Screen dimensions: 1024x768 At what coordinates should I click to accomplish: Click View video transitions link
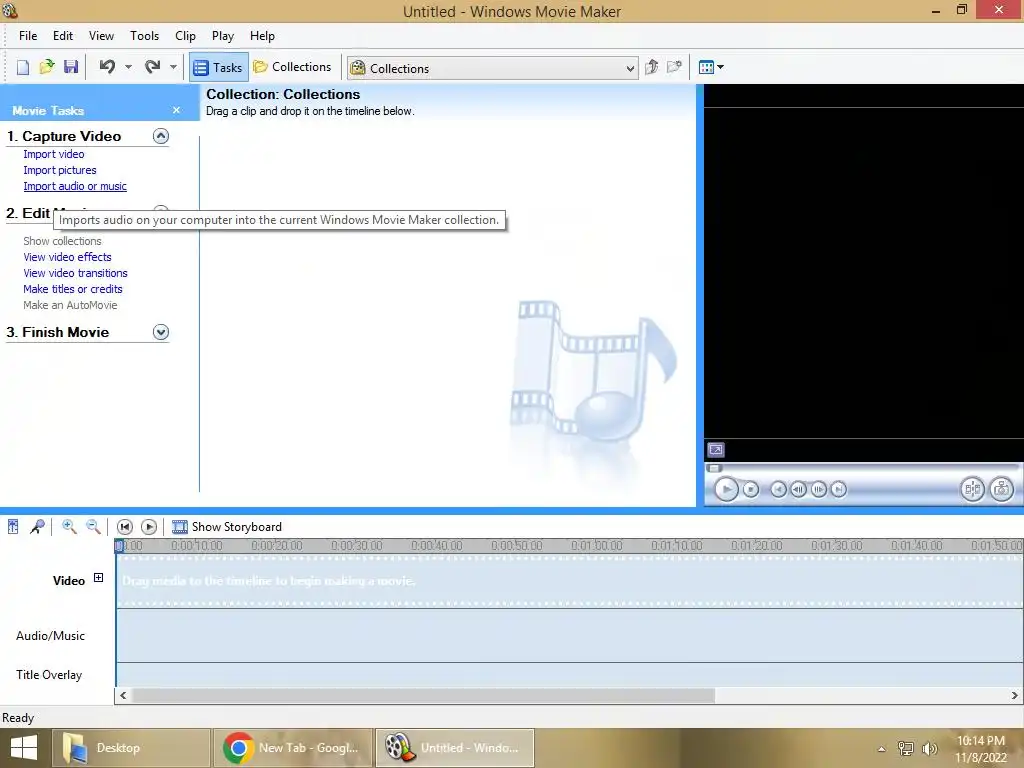tap(76, 273)
